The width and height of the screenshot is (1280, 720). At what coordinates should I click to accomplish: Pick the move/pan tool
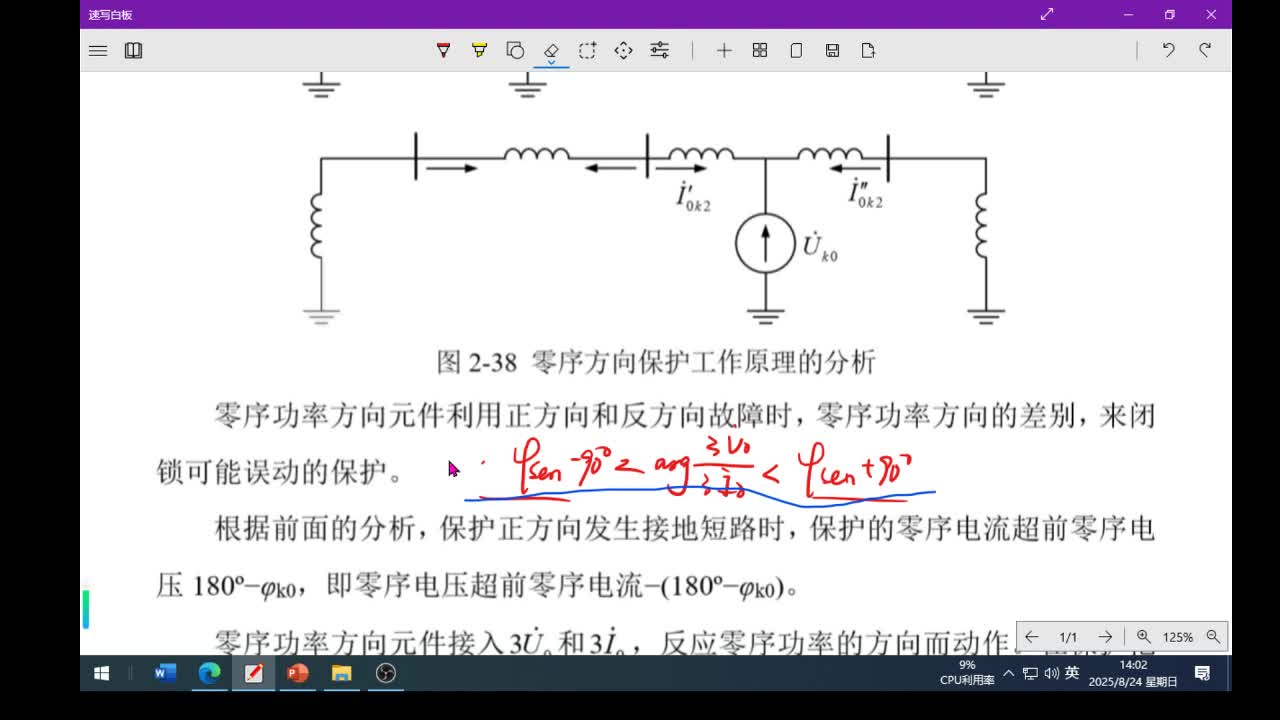[623, 50]
